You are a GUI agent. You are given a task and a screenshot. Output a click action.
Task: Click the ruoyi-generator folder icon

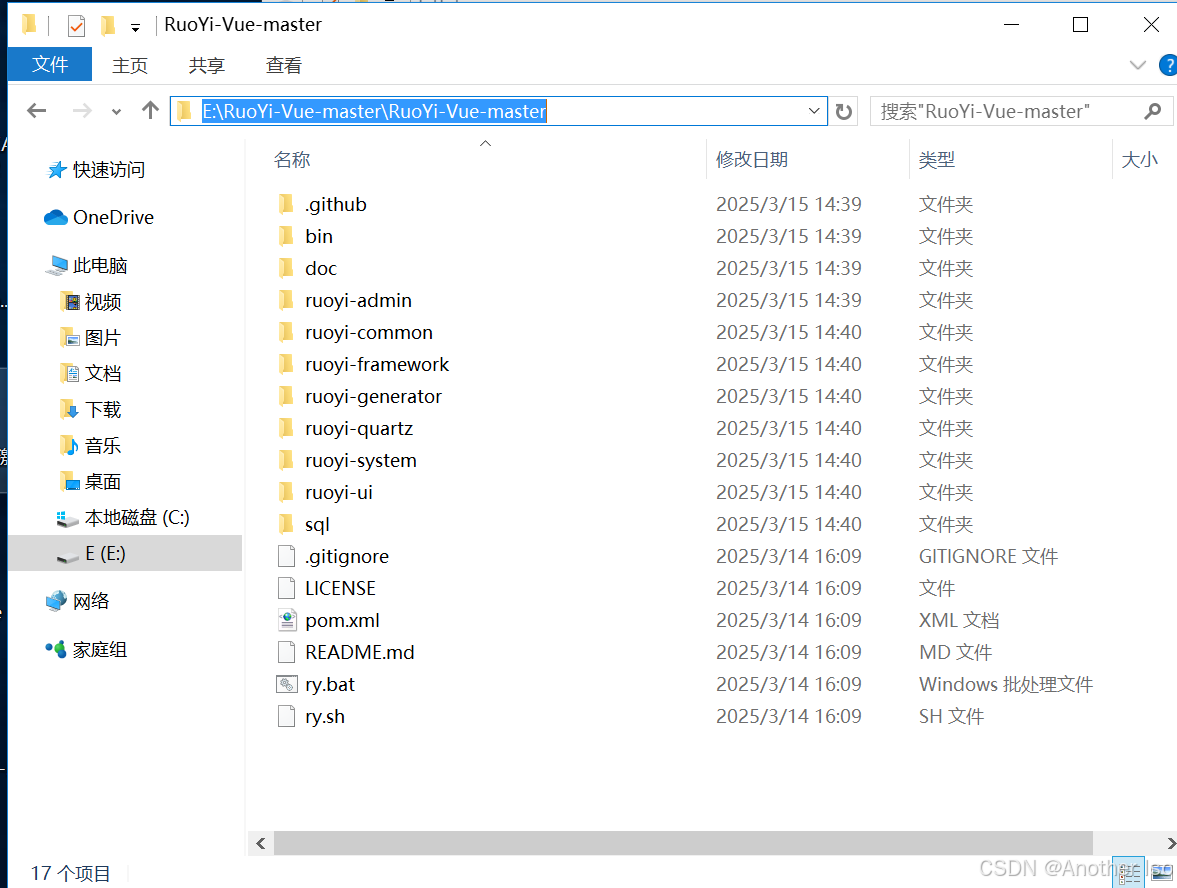(286, 396)
